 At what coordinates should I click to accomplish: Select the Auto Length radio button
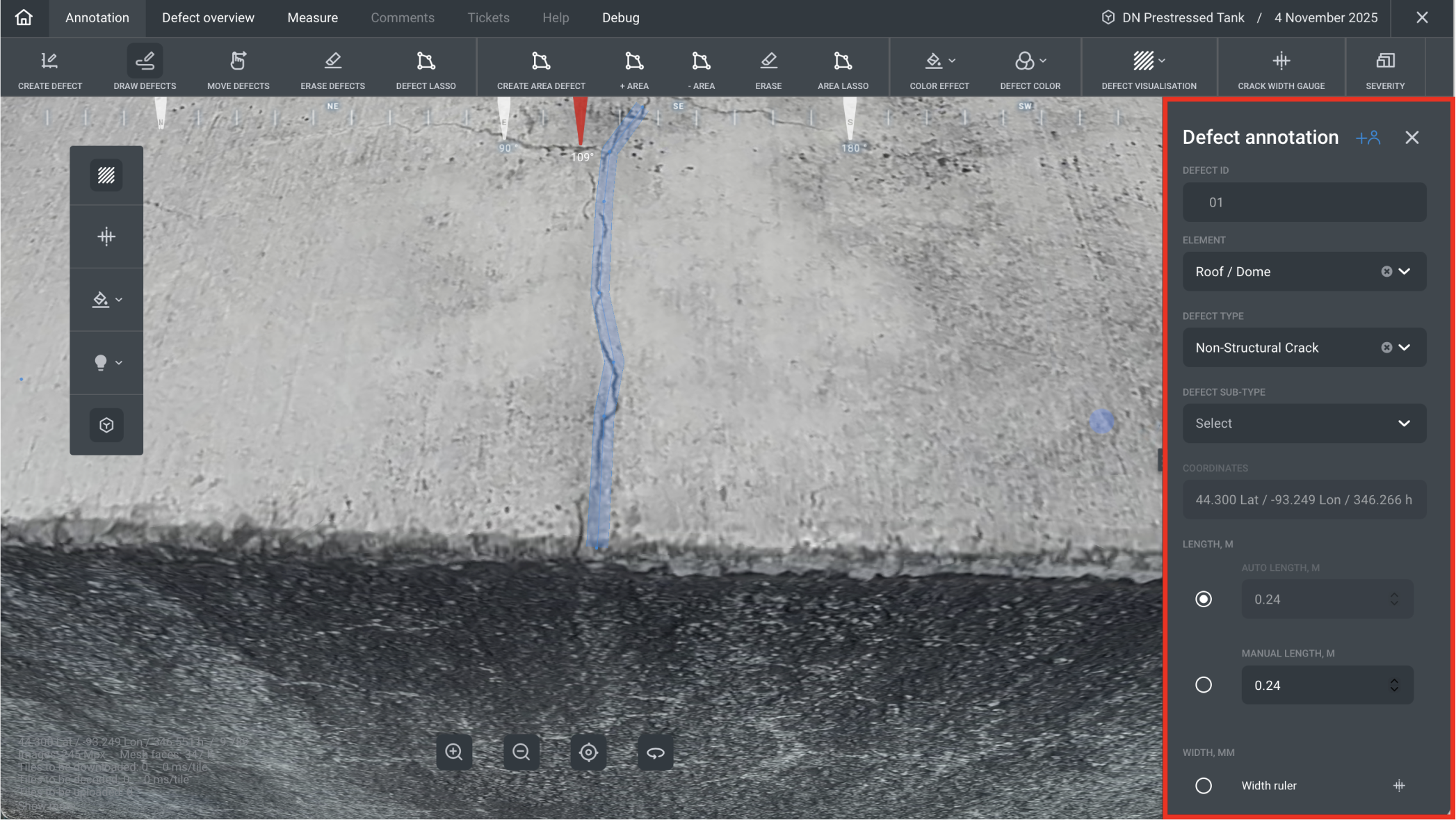(x=1203, y=599)
